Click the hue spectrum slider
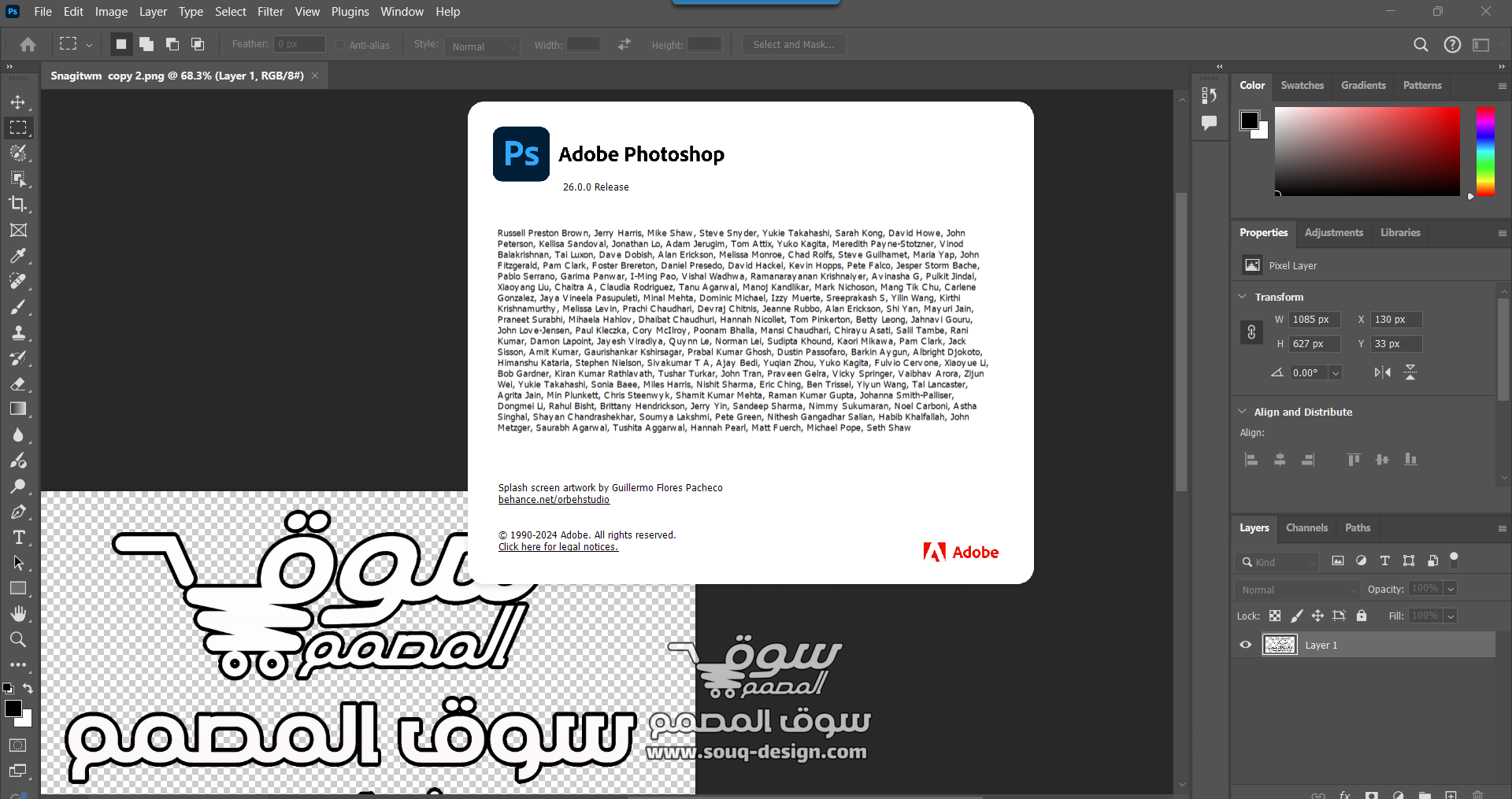This screenshot has height=799, width=1512. (1485, 151)
